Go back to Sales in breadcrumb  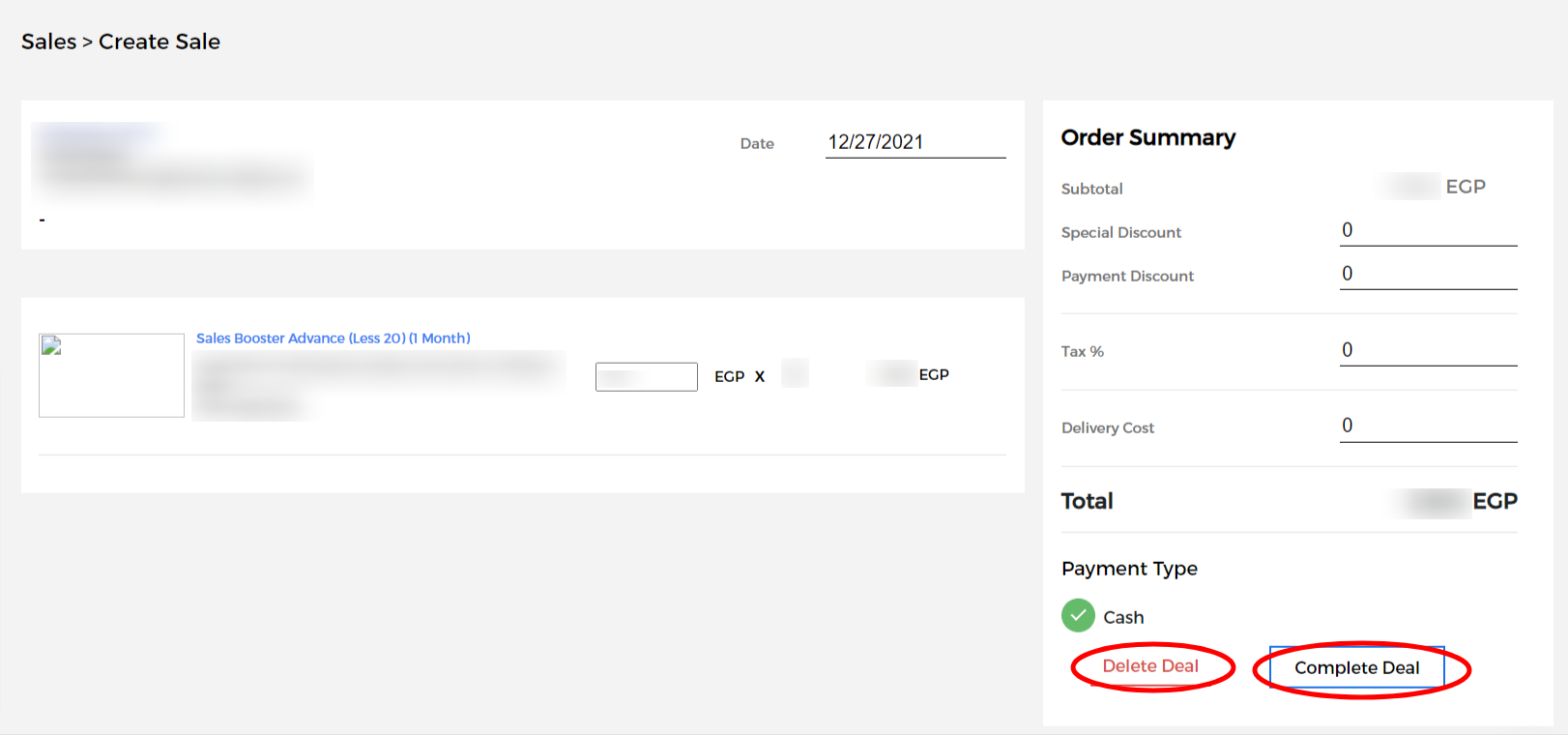click(48, 42)
